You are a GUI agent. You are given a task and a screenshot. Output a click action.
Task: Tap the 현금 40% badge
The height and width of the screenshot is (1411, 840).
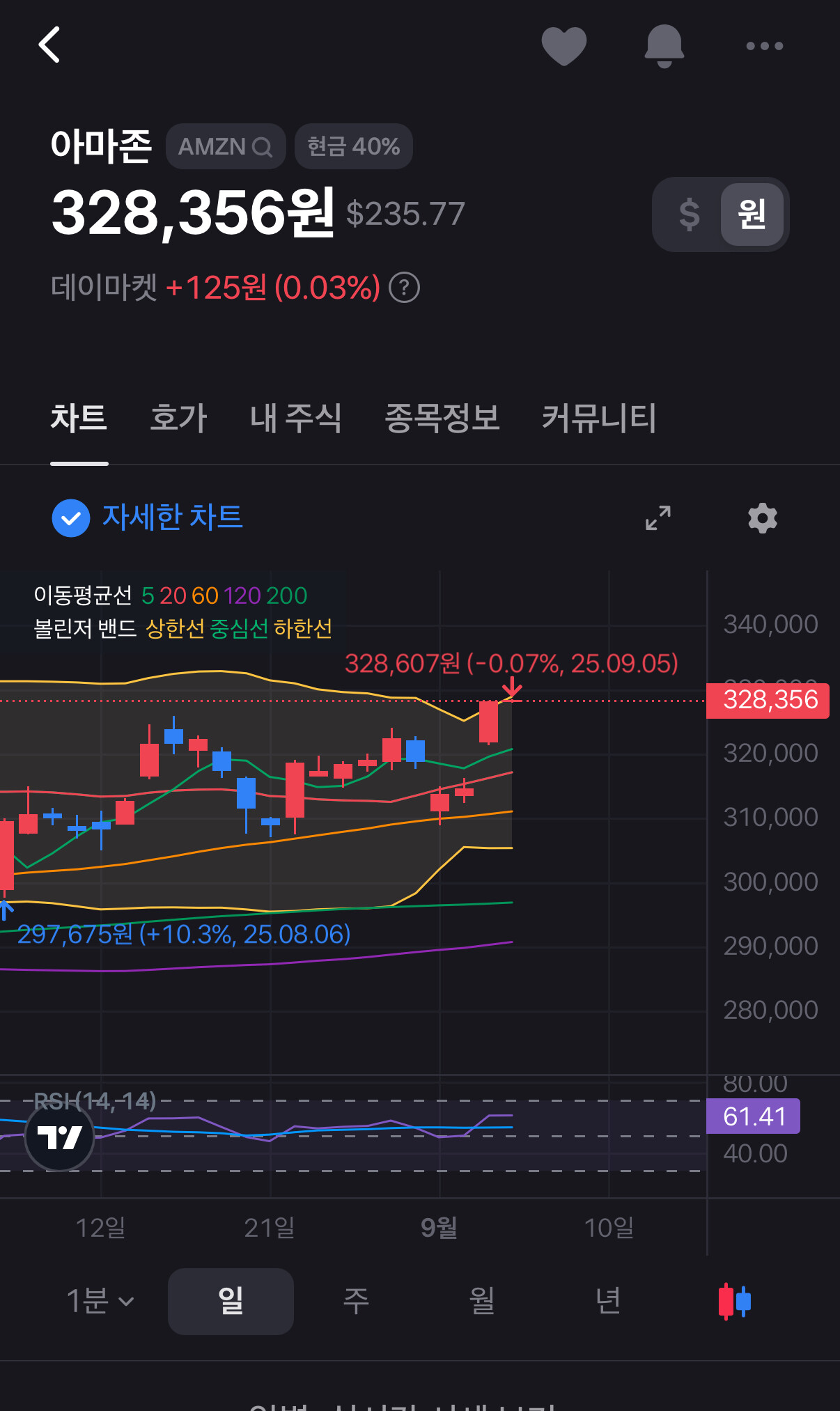[x=354, y=146]
